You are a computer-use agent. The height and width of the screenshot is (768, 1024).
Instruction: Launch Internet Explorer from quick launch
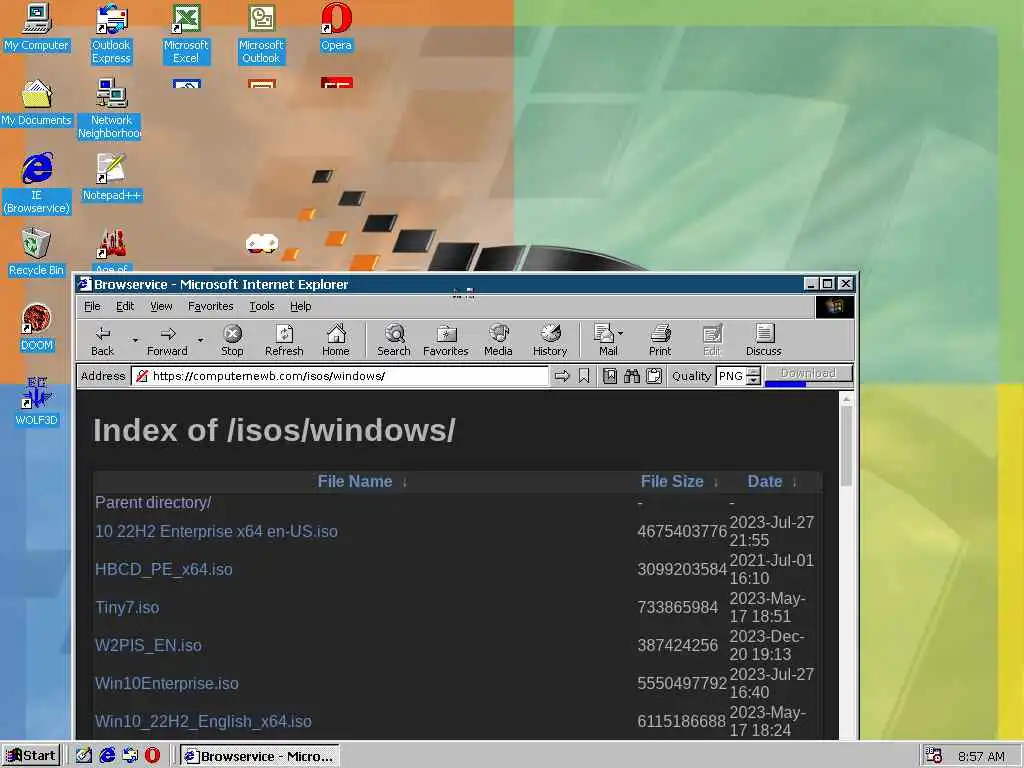click(107, 755)
